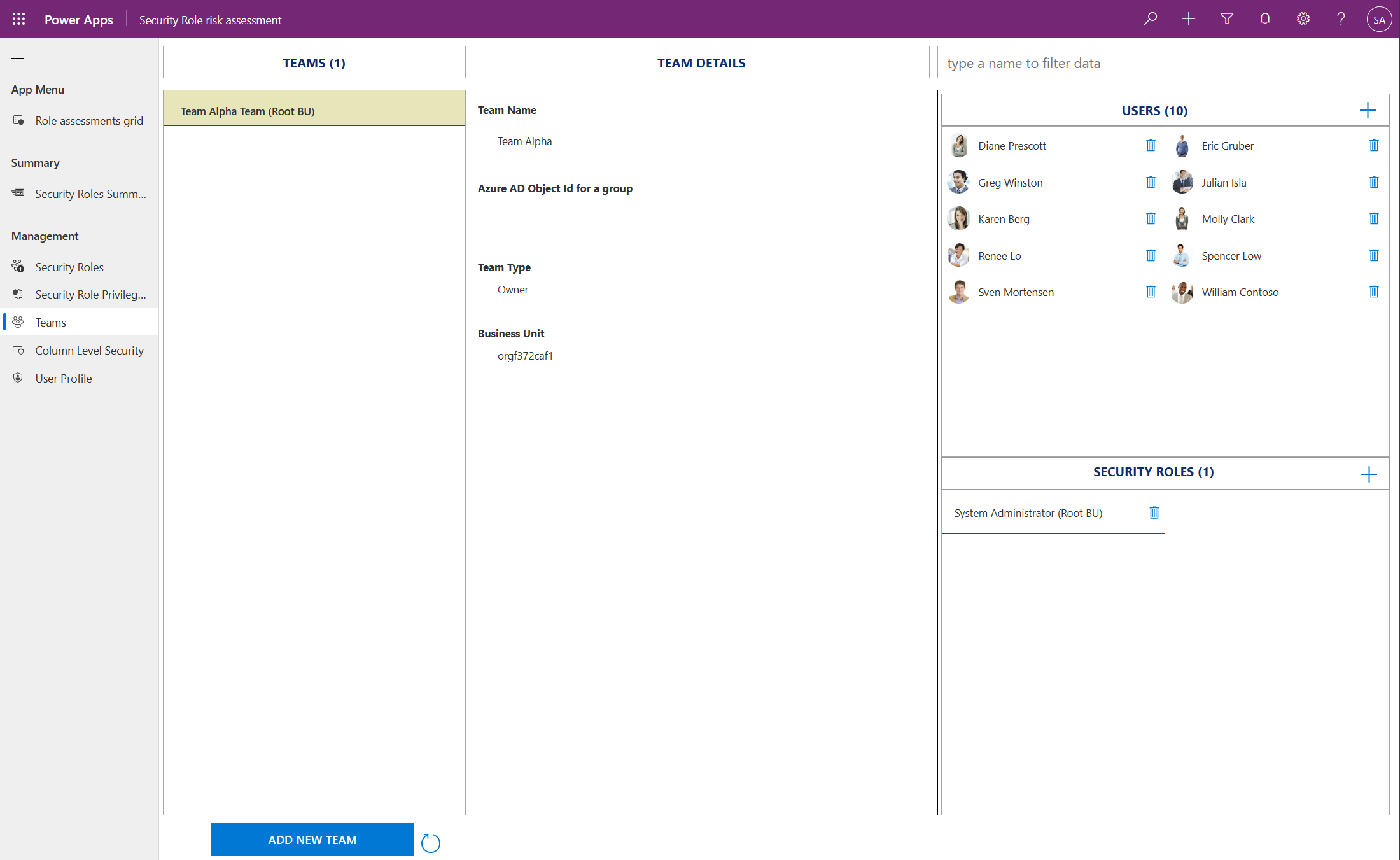Screen dimensions: 1400x860
Task: Click the ADD NEW TEAM button
Action: [x=312, y=840]
